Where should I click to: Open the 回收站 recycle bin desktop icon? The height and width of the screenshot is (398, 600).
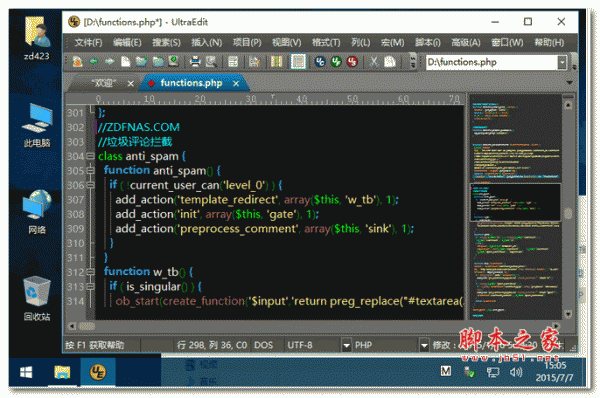pos(37,299)
